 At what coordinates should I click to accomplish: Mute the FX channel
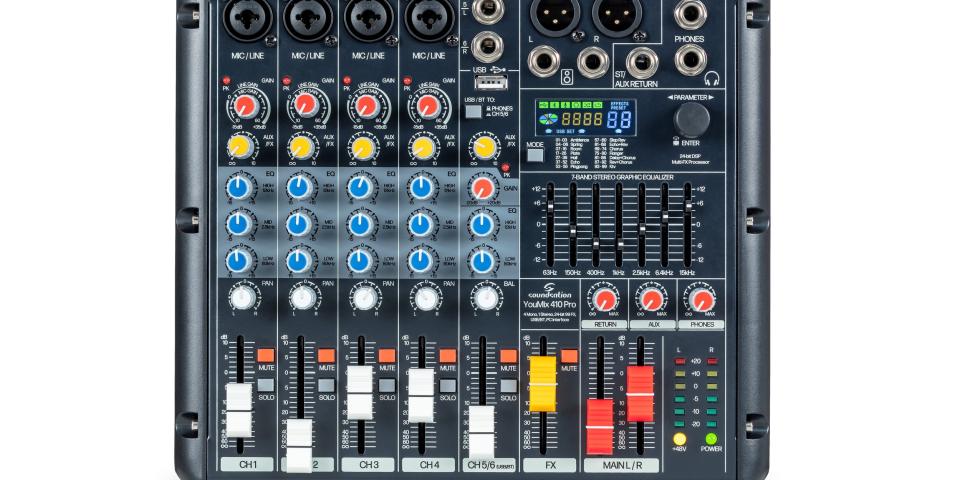pyautogui.click(x=569, y=356)
